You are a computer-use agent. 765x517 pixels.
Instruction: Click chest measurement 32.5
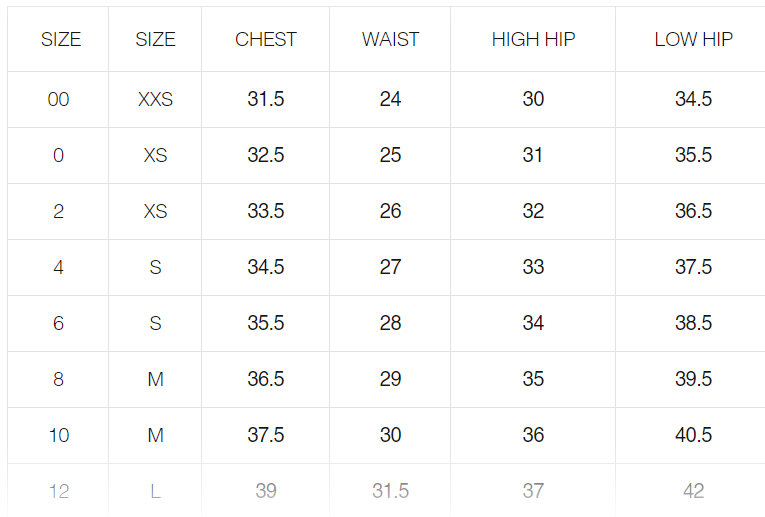[x=266, y=156]
